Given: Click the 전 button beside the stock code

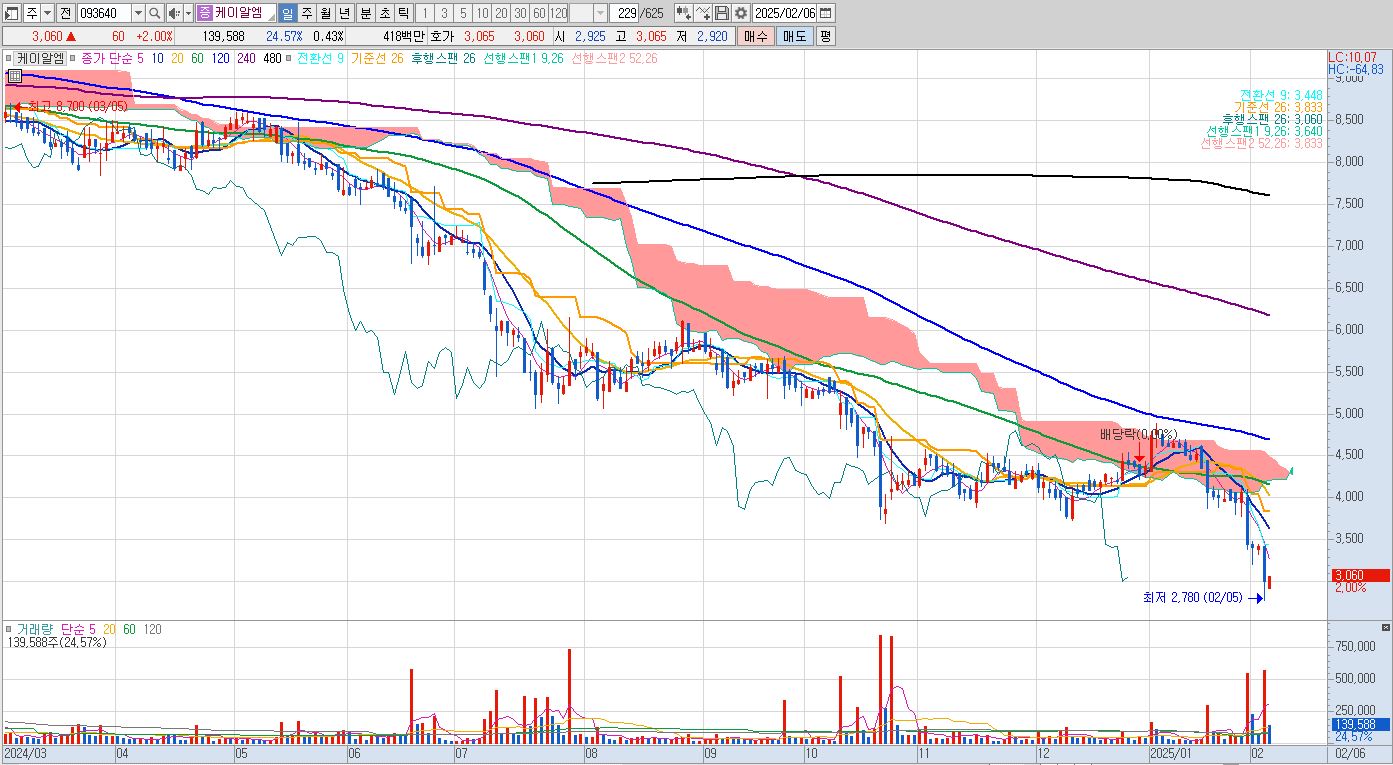Looking at the screenshot, I should 65,13.
